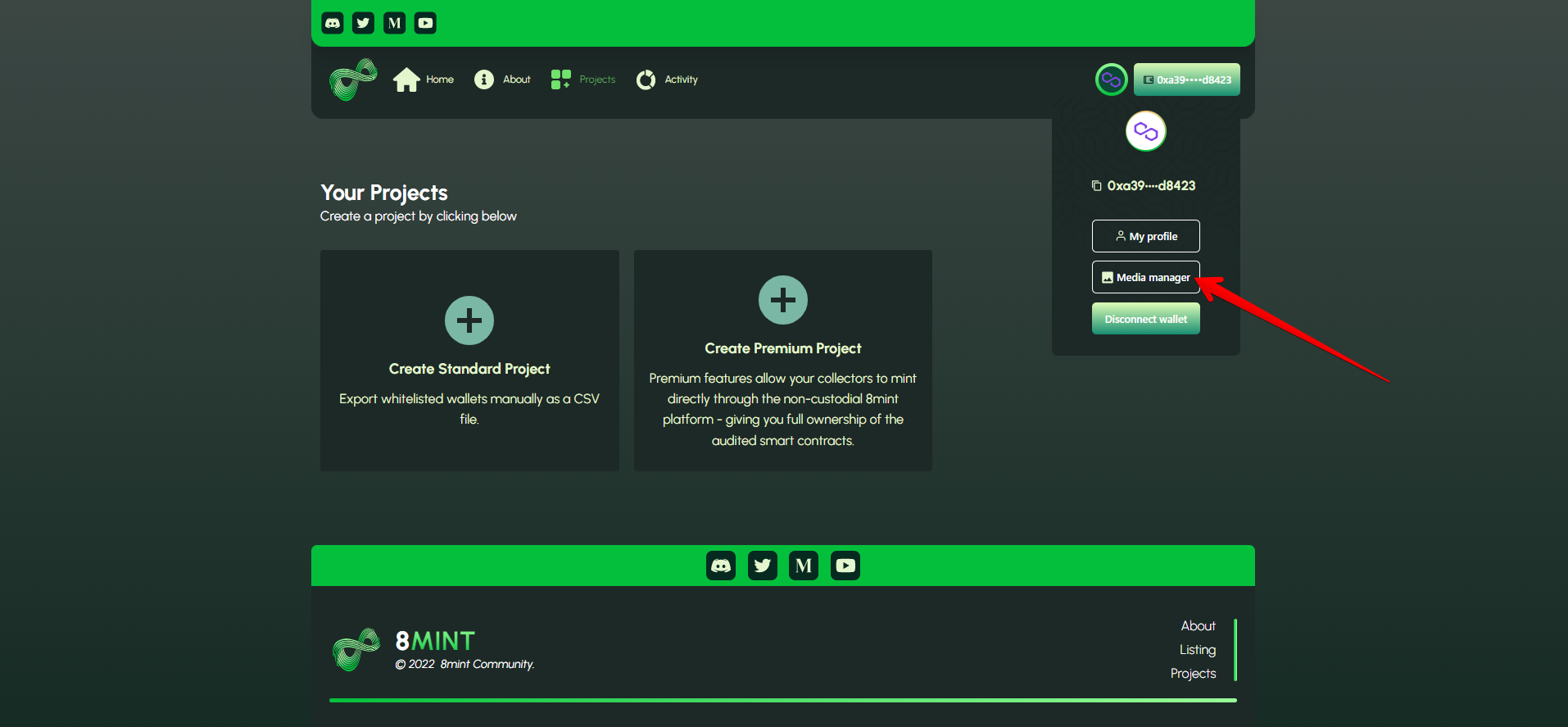Click the 8mint logo in footer
This screenshot has height=727, width=1568.
356,650
